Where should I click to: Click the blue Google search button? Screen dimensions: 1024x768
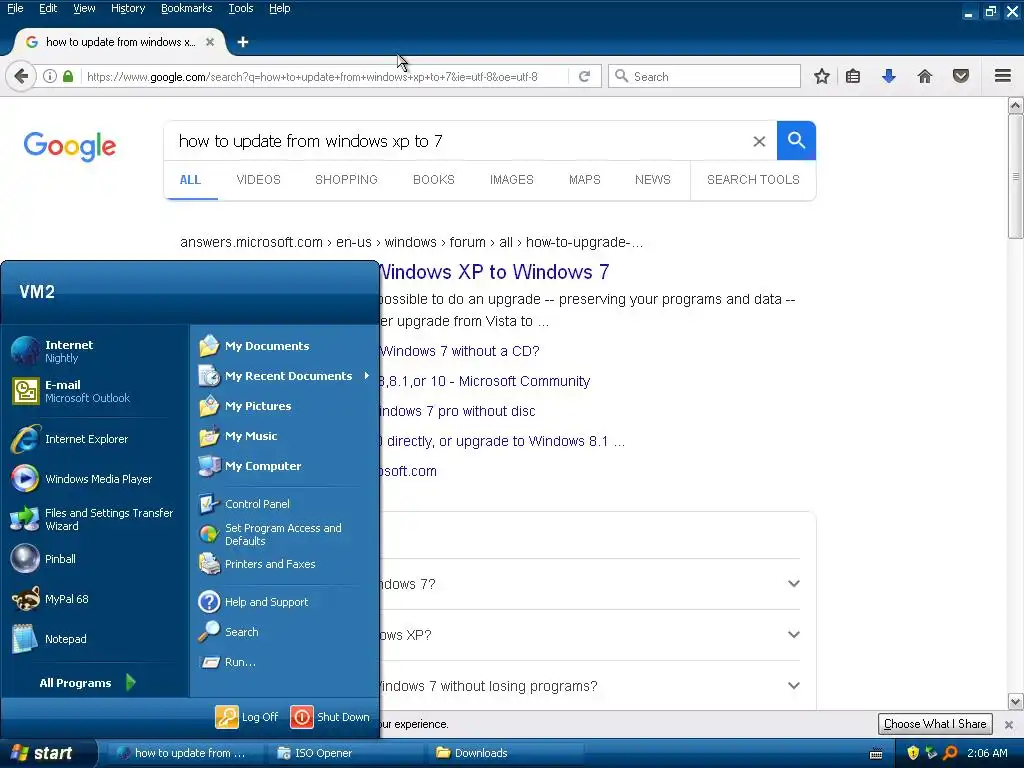(796, 140)
